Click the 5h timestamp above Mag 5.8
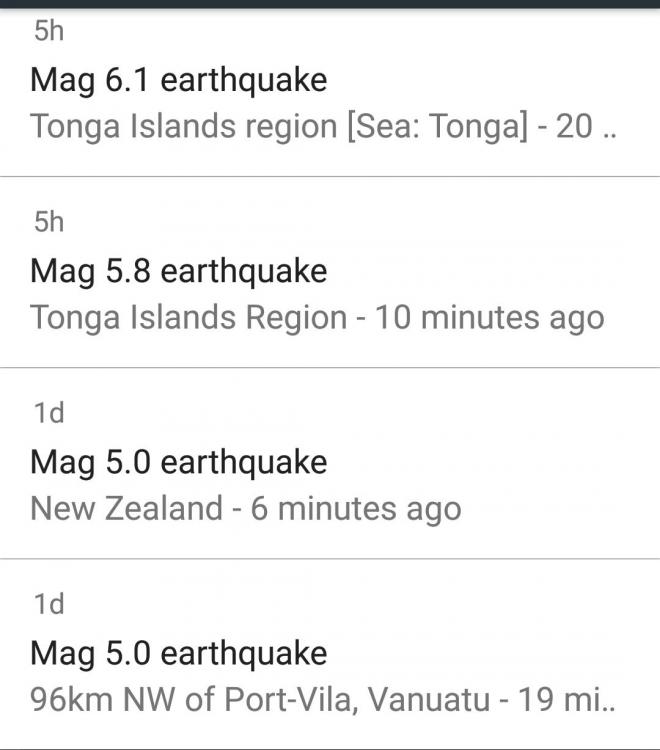 (48, 222)
